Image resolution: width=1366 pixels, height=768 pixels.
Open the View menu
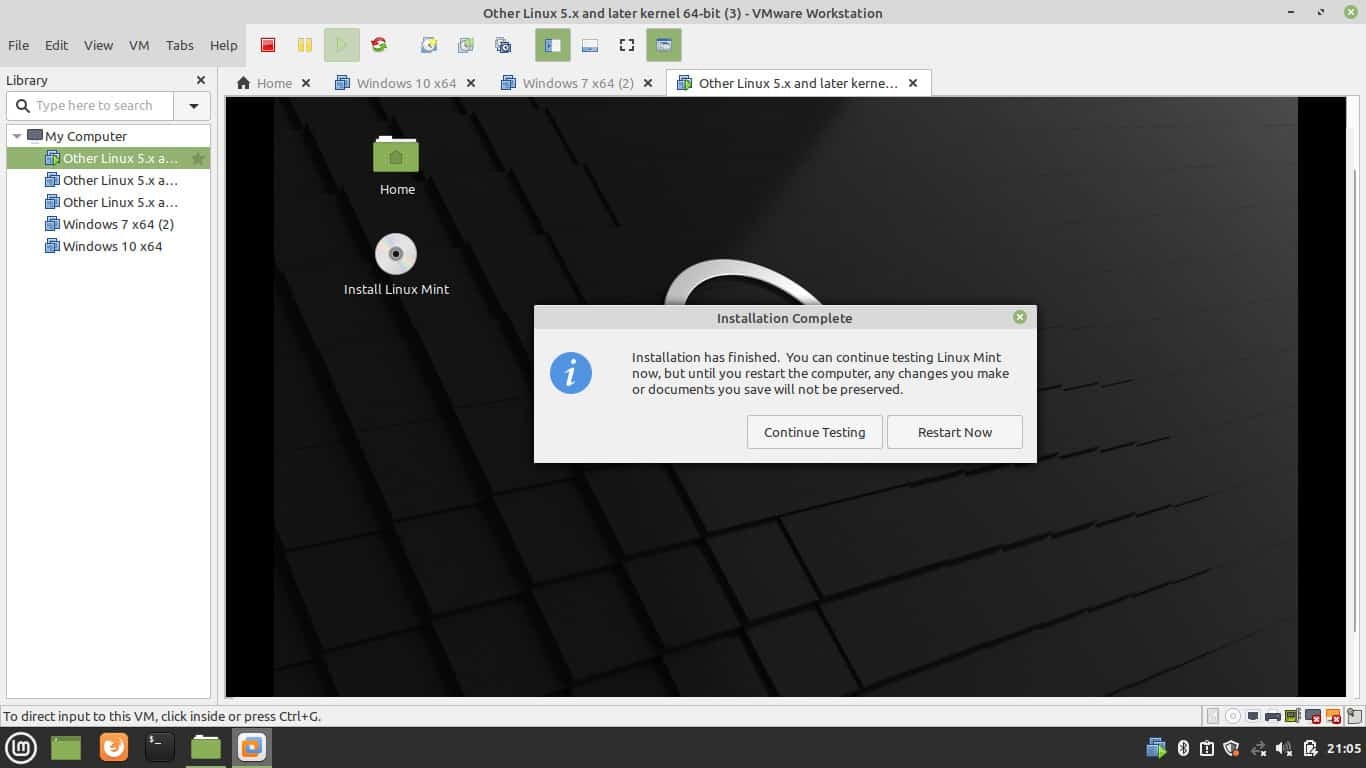click(98, 45)
